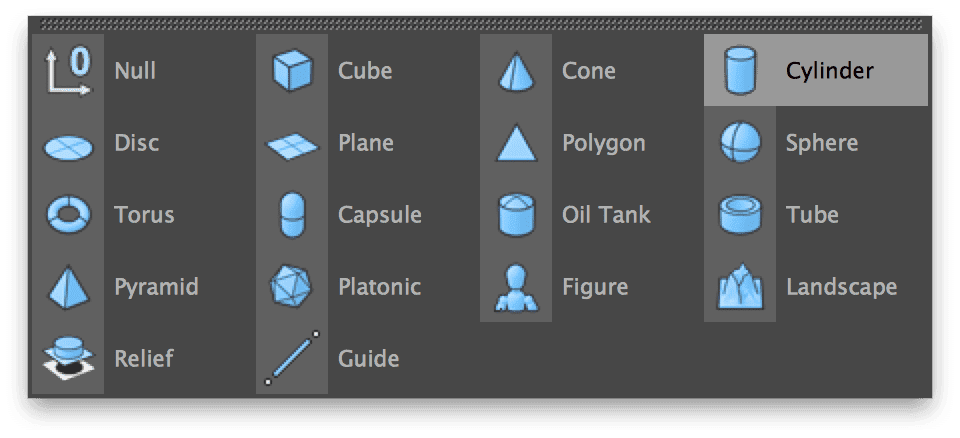Choose the Pyramid primitive icon

[68, 287]
